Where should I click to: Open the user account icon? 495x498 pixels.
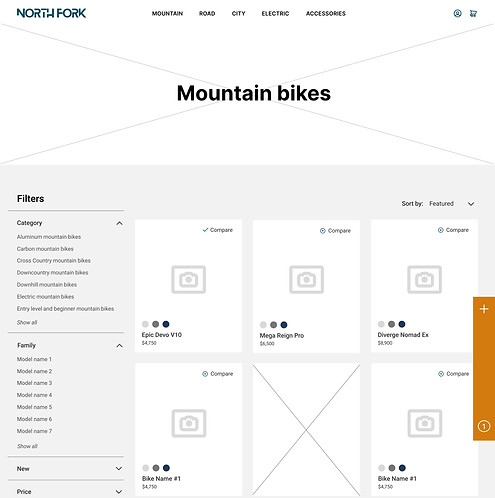click(x=457, y=13)
